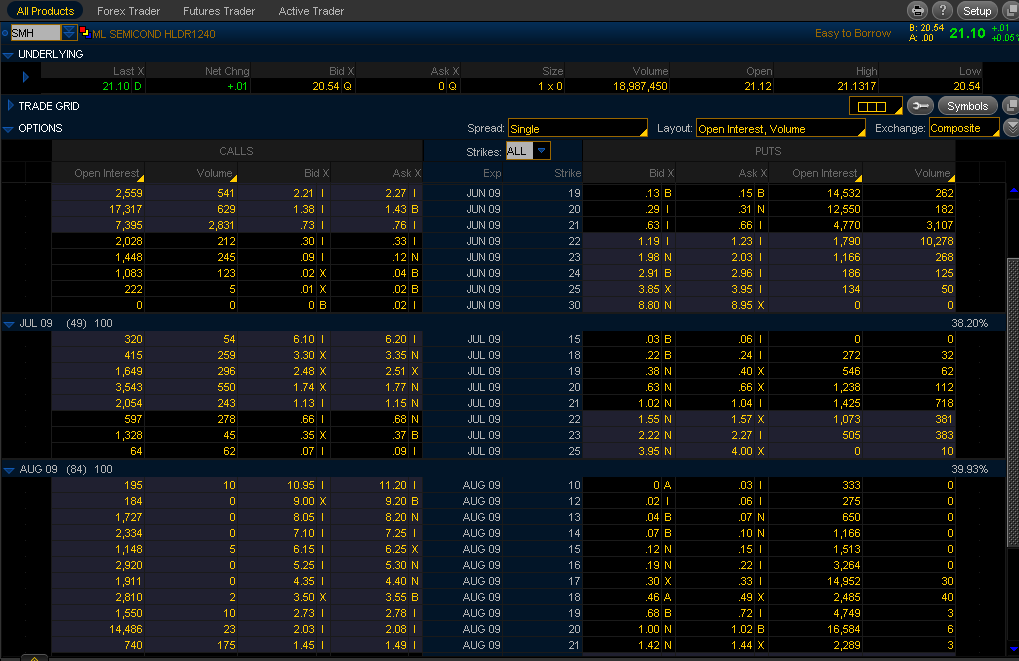Click the Symbols button

(x=967, y=106)
